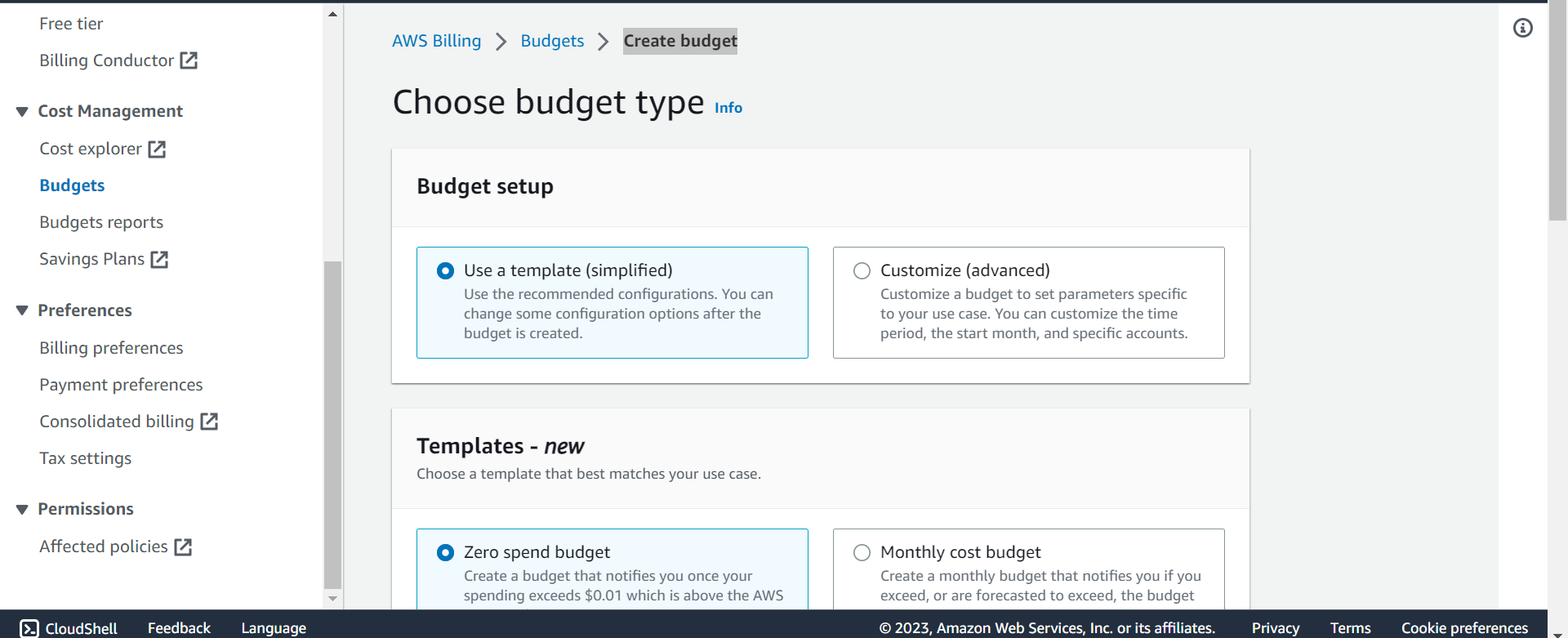
Task: Click Privacy footer link
Action: (1276, 628)
